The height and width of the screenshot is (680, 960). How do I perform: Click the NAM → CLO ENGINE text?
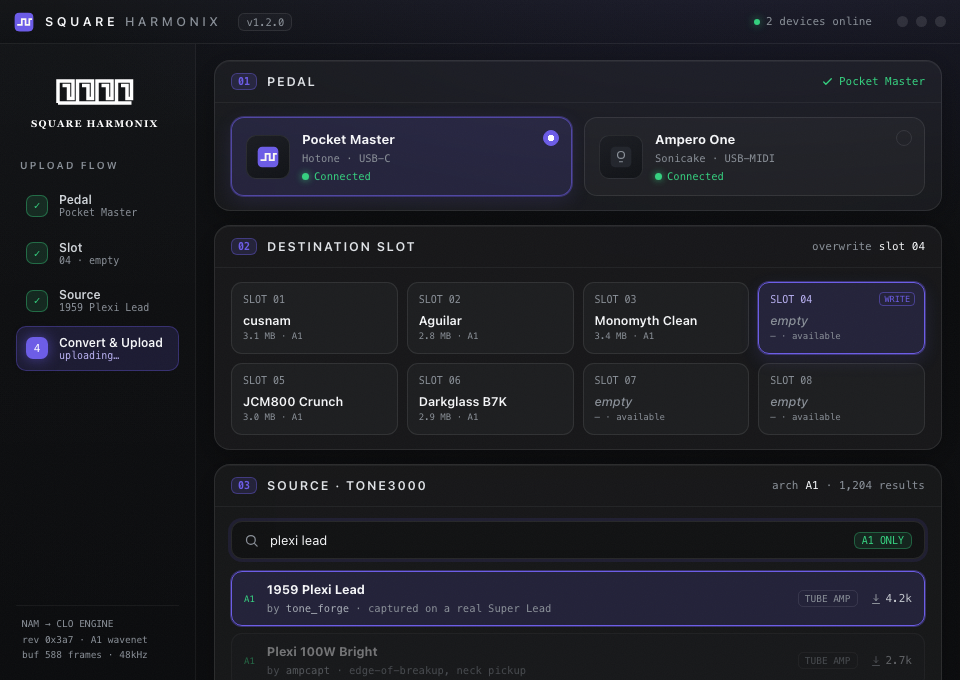pyautogui.click(x=67, y=624)
